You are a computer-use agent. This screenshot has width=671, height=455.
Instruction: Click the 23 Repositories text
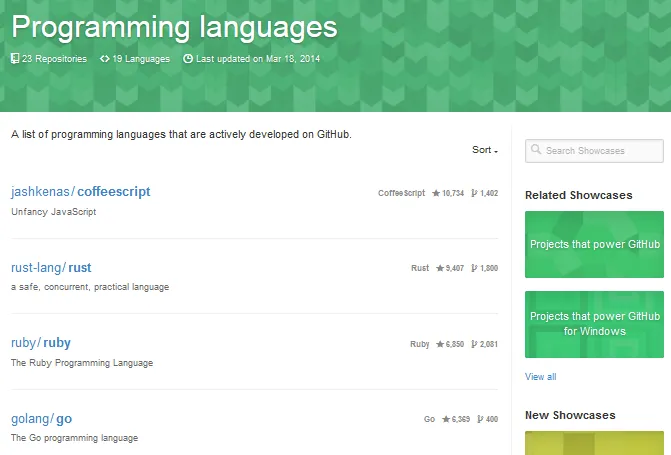point(54,59)
